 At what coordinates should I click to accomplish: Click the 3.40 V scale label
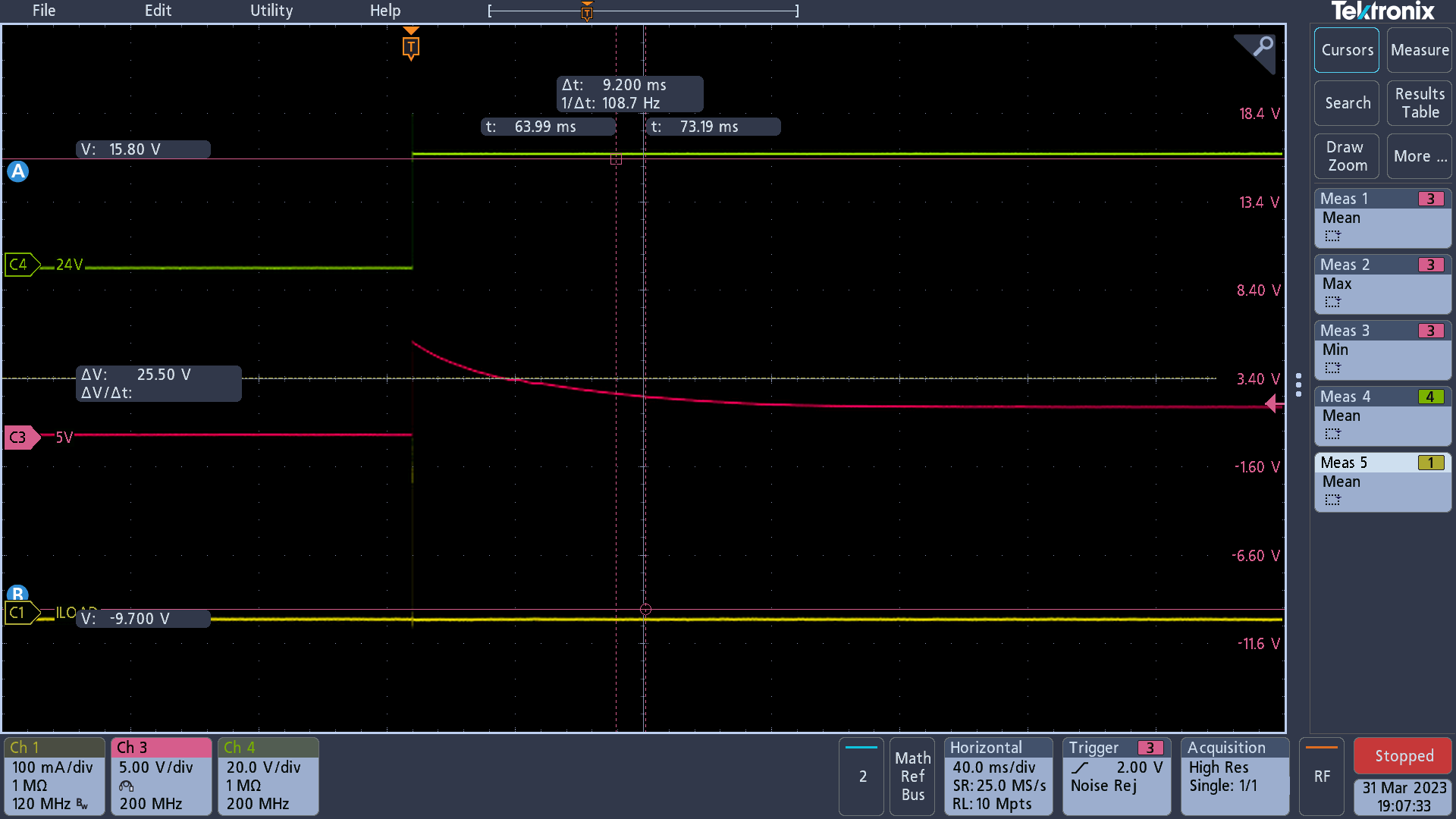[x=1258, y=379]
